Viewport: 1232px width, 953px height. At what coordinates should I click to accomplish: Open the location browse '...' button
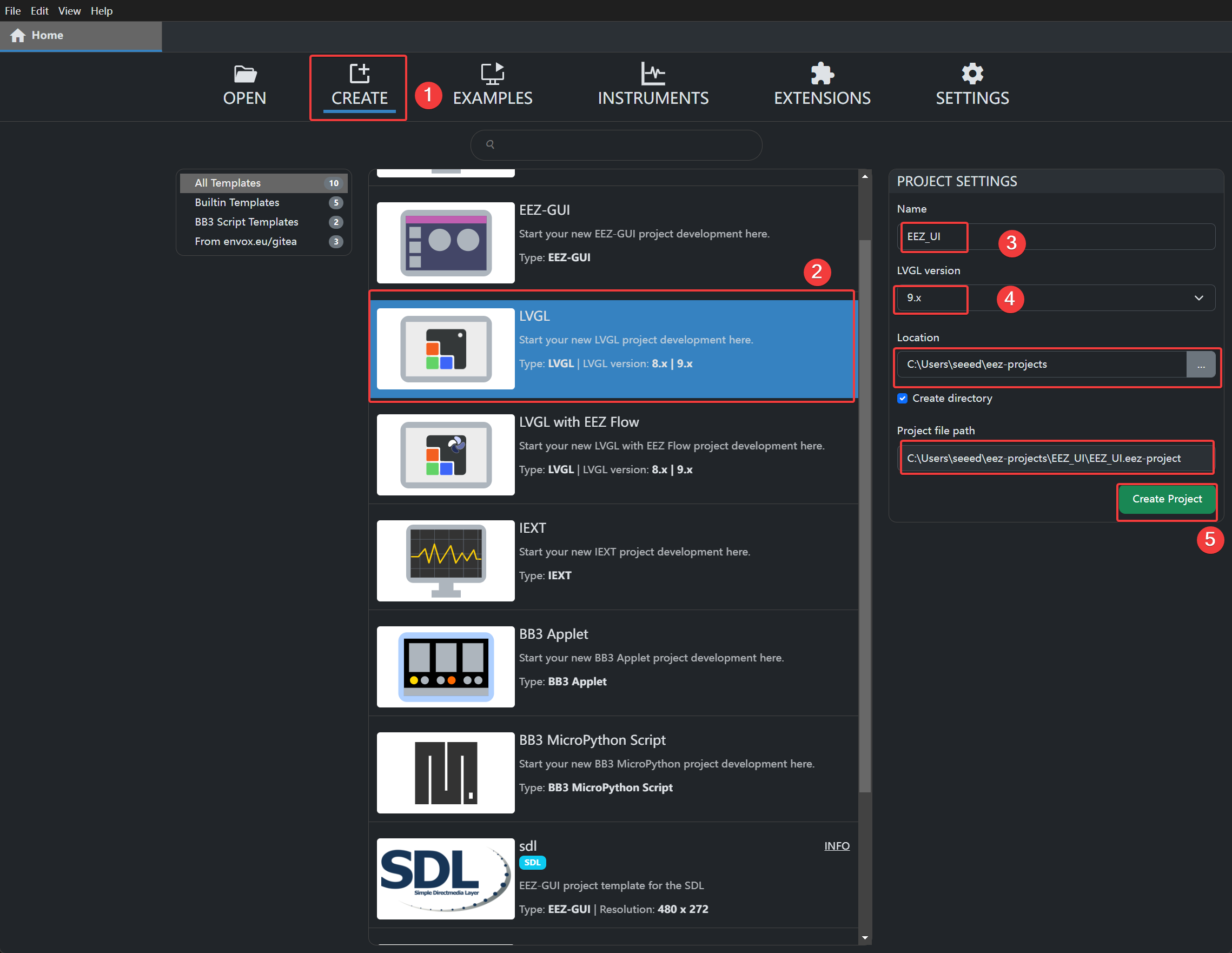(1201, 365)
